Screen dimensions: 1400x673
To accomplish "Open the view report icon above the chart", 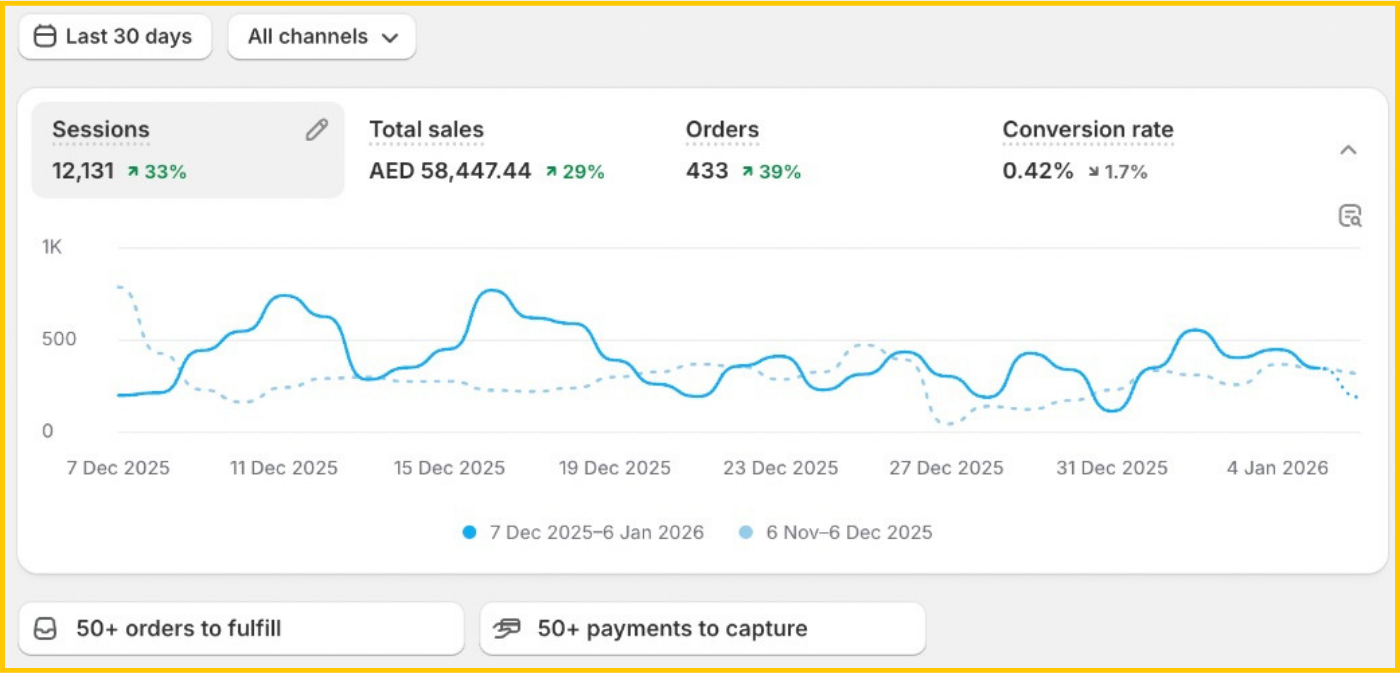I will [x=1350, y=216].
